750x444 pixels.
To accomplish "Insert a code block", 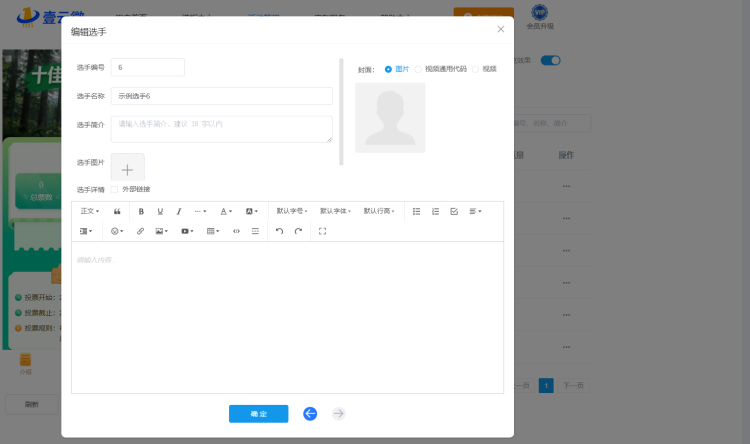I will pos(236,231).
